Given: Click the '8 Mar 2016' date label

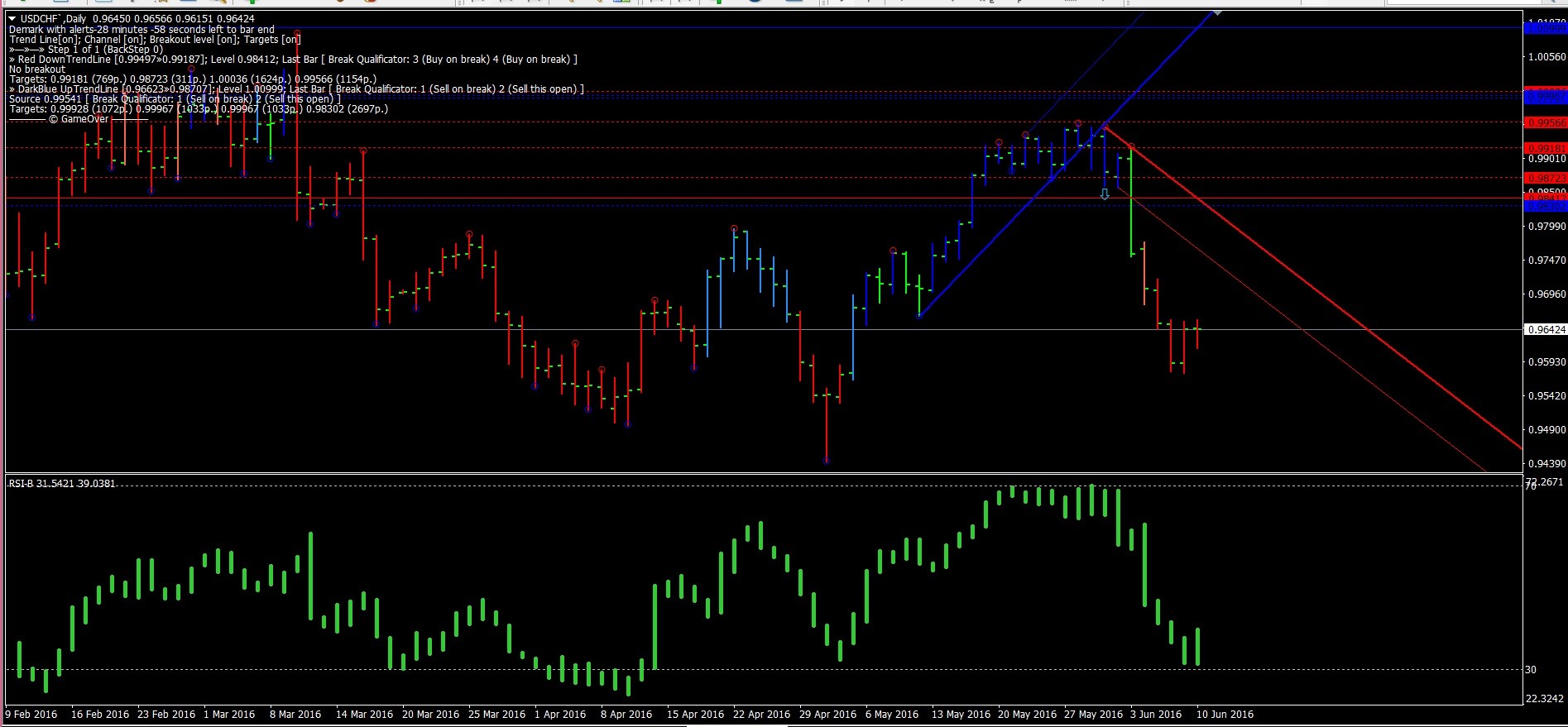Looking at the screenshot, I should tap(295, 714).
